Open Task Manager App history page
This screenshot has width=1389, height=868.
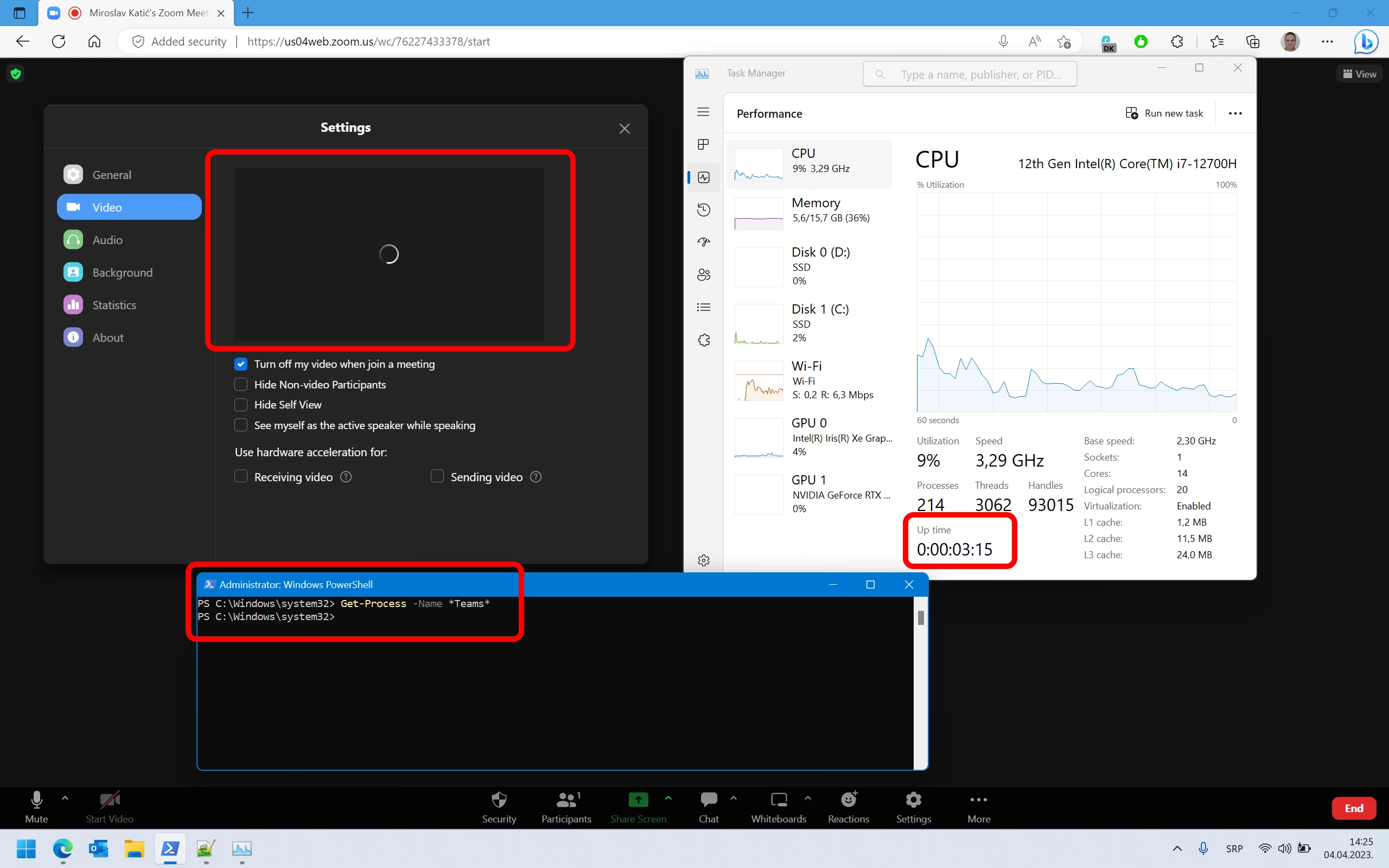pos(704,209)
